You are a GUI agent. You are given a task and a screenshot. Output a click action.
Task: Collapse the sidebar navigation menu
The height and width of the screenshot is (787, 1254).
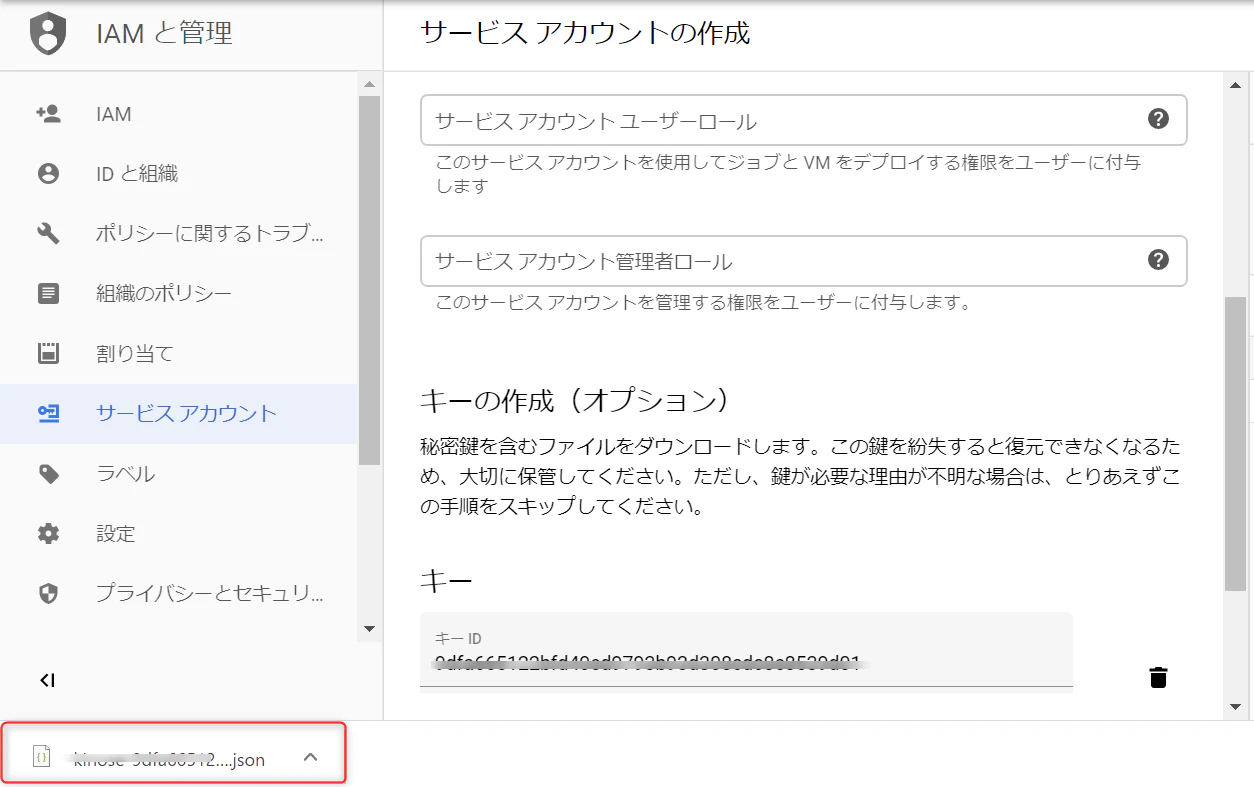coord(47,681)
